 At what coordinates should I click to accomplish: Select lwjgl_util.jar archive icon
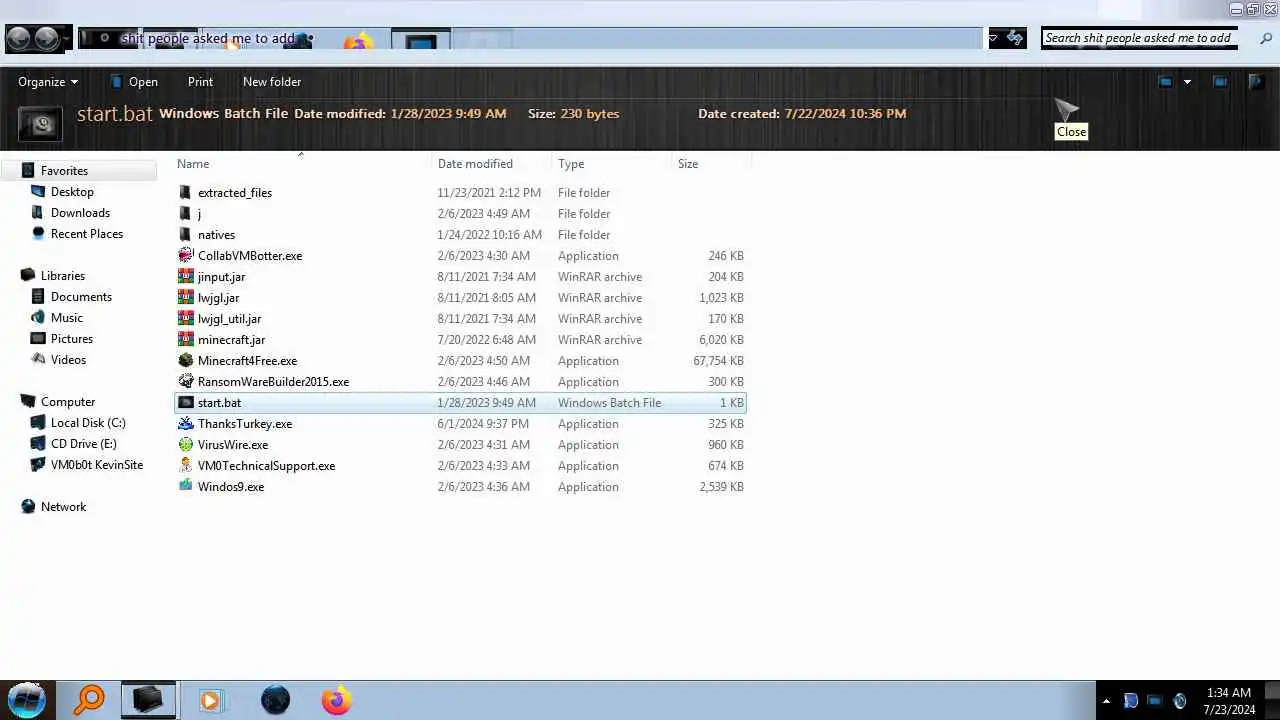coord(185,319)
